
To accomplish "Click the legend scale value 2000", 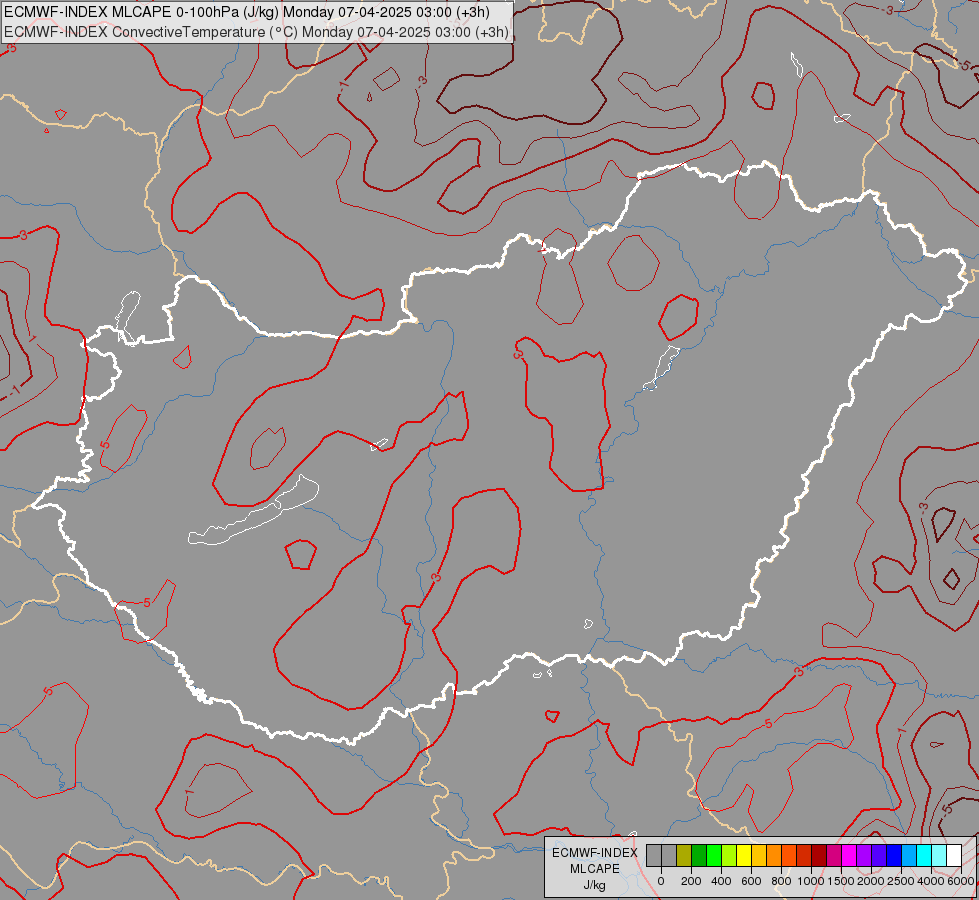I will click(871, 881).
